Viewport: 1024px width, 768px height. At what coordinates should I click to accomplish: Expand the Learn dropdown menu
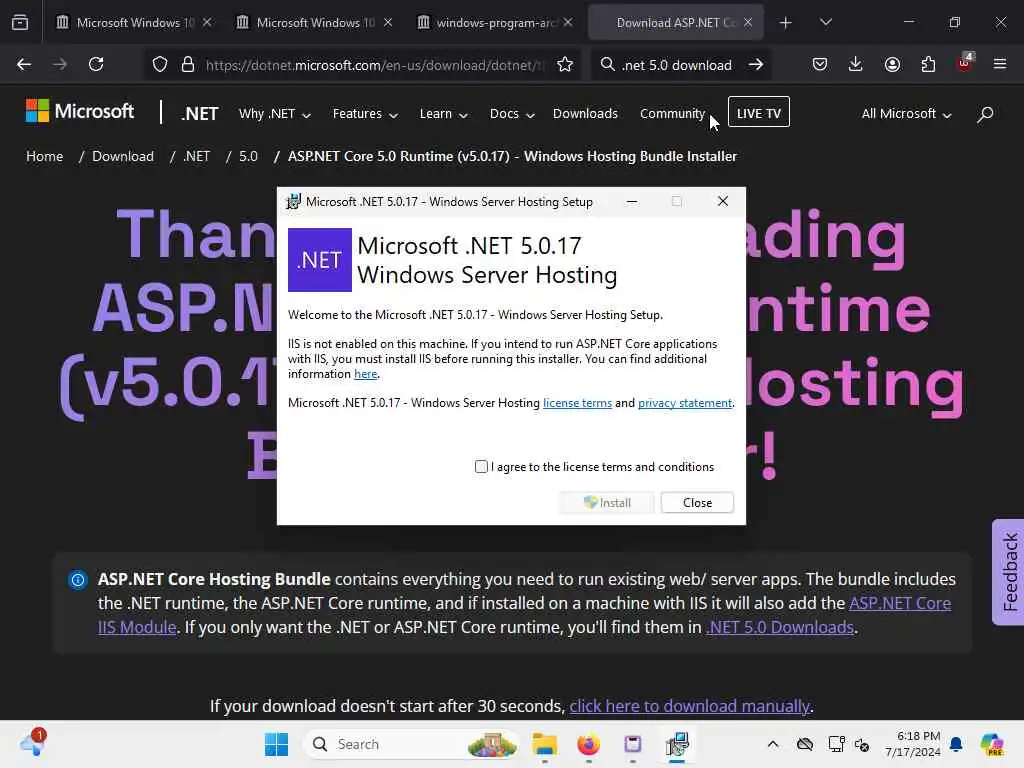pos(443,114)
